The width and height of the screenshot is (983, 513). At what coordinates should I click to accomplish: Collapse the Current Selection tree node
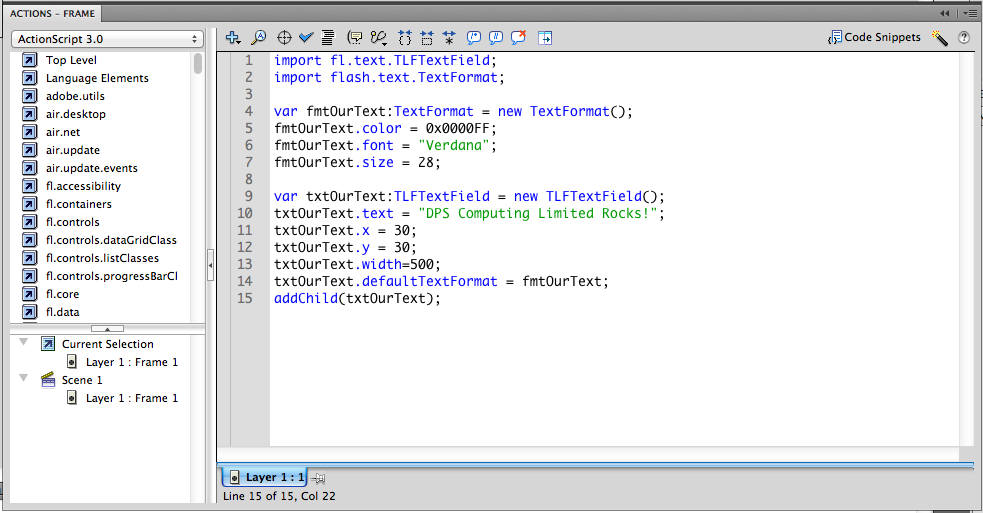(x=24, y=343)
